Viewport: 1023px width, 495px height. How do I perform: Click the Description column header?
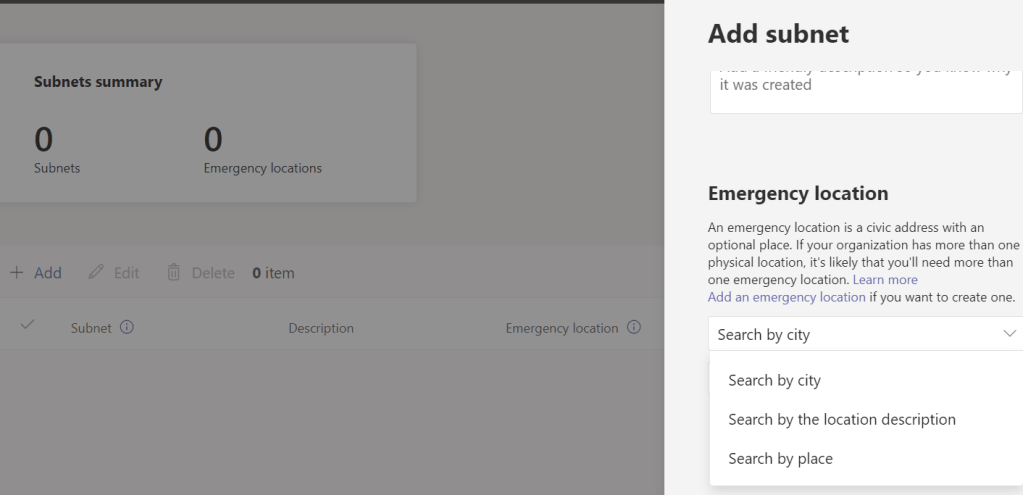321,328
